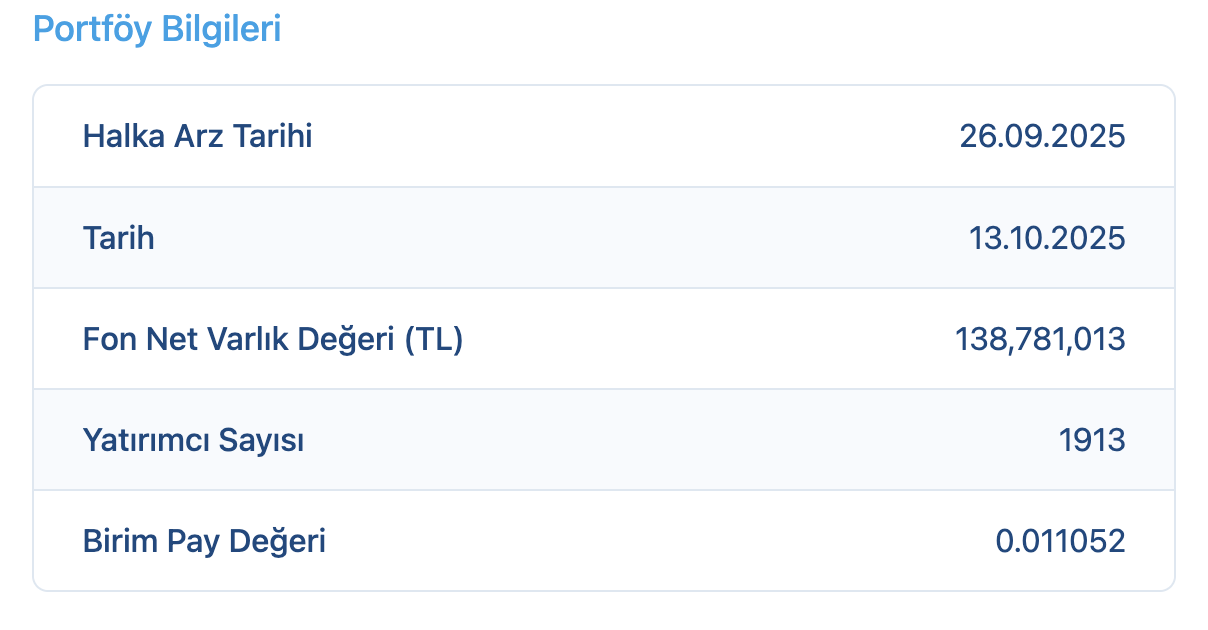Image resolution: width=1208 pixels, height=630 pixels.
Task: Select the Birim Pay Değeri row label
Action: pyautogui.click(x=204, y=542)
